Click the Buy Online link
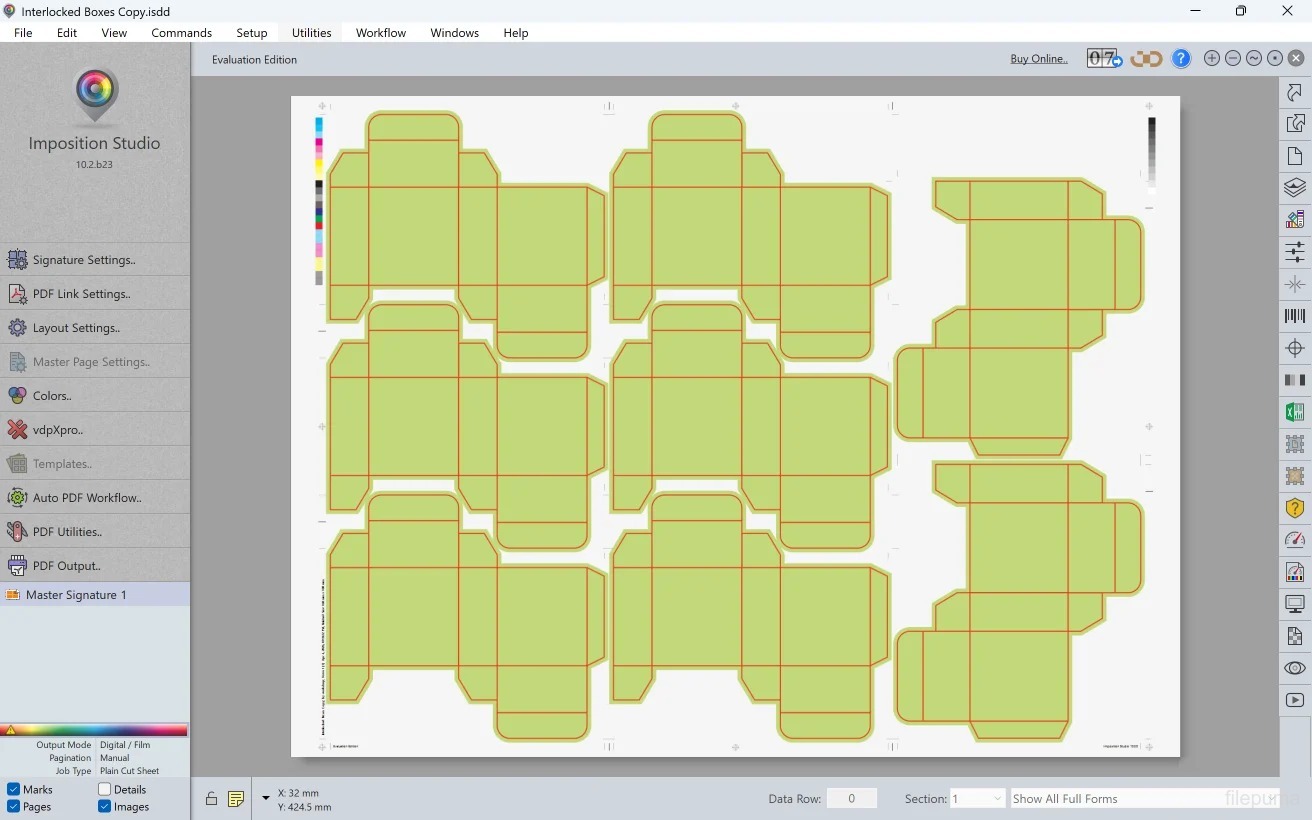Image resolution: width=1312 pixels, height=820 pixels. tap(1038, 59)
